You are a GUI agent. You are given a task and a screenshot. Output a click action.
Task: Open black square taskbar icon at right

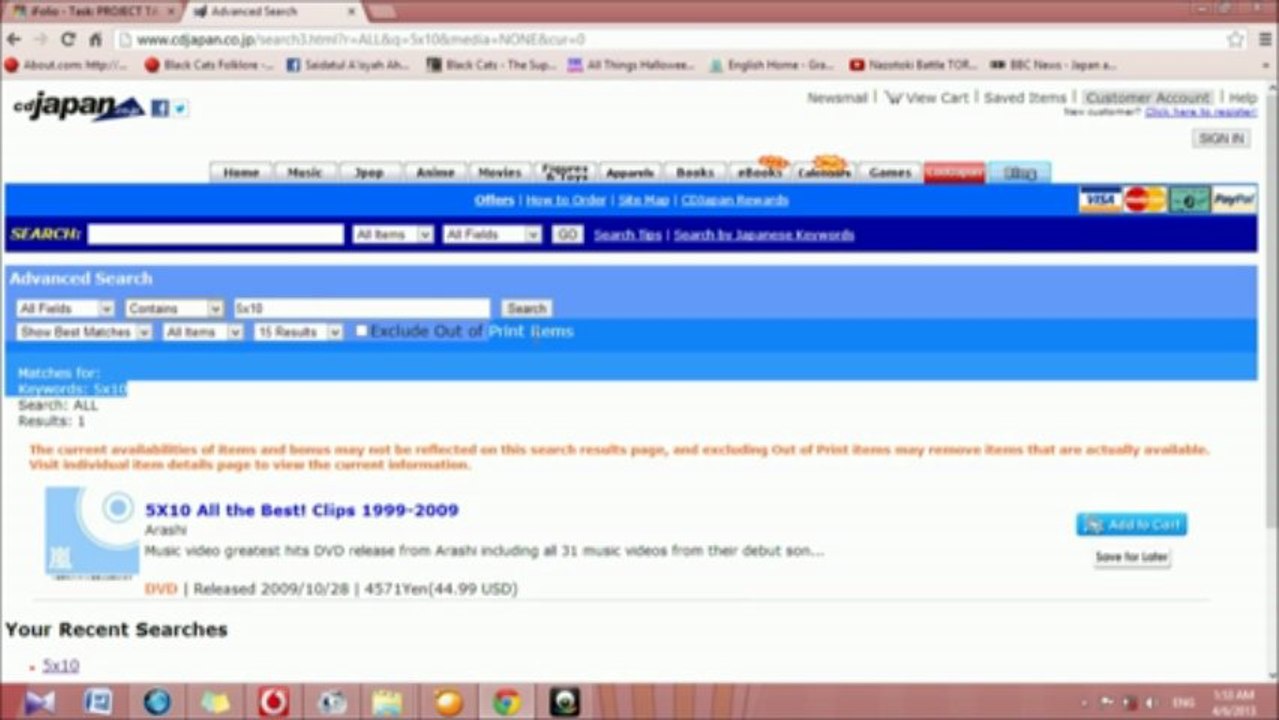point(565,702)
